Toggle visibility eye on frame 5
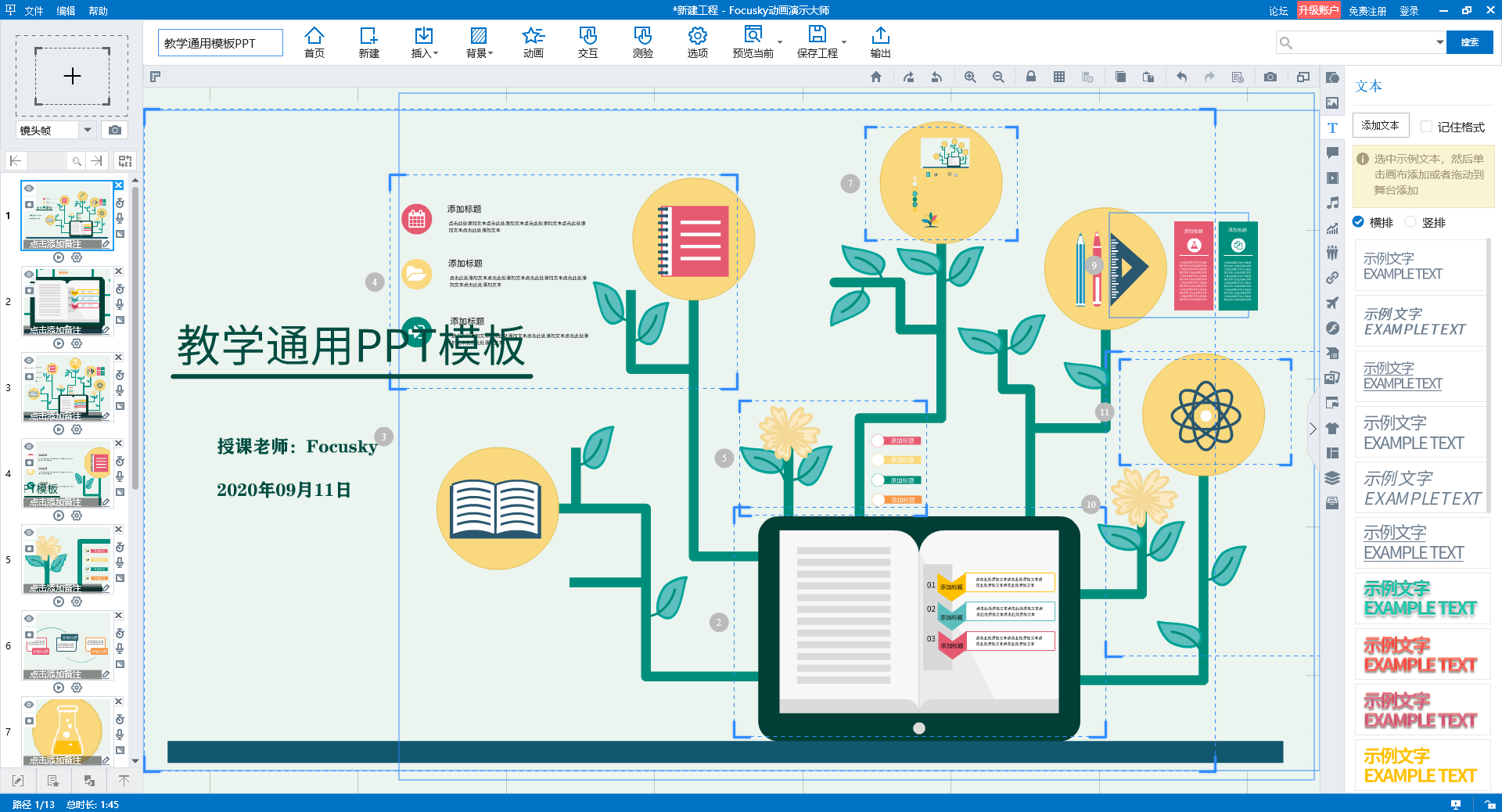 (29, 533)
